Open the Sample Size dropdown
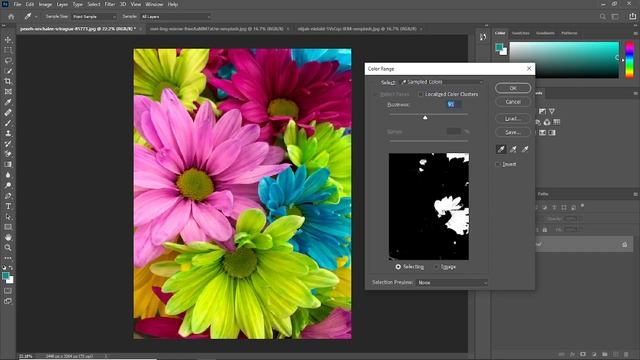Image resolution: width=640 pixels, height=360 pixels. [x=94, y=17]
